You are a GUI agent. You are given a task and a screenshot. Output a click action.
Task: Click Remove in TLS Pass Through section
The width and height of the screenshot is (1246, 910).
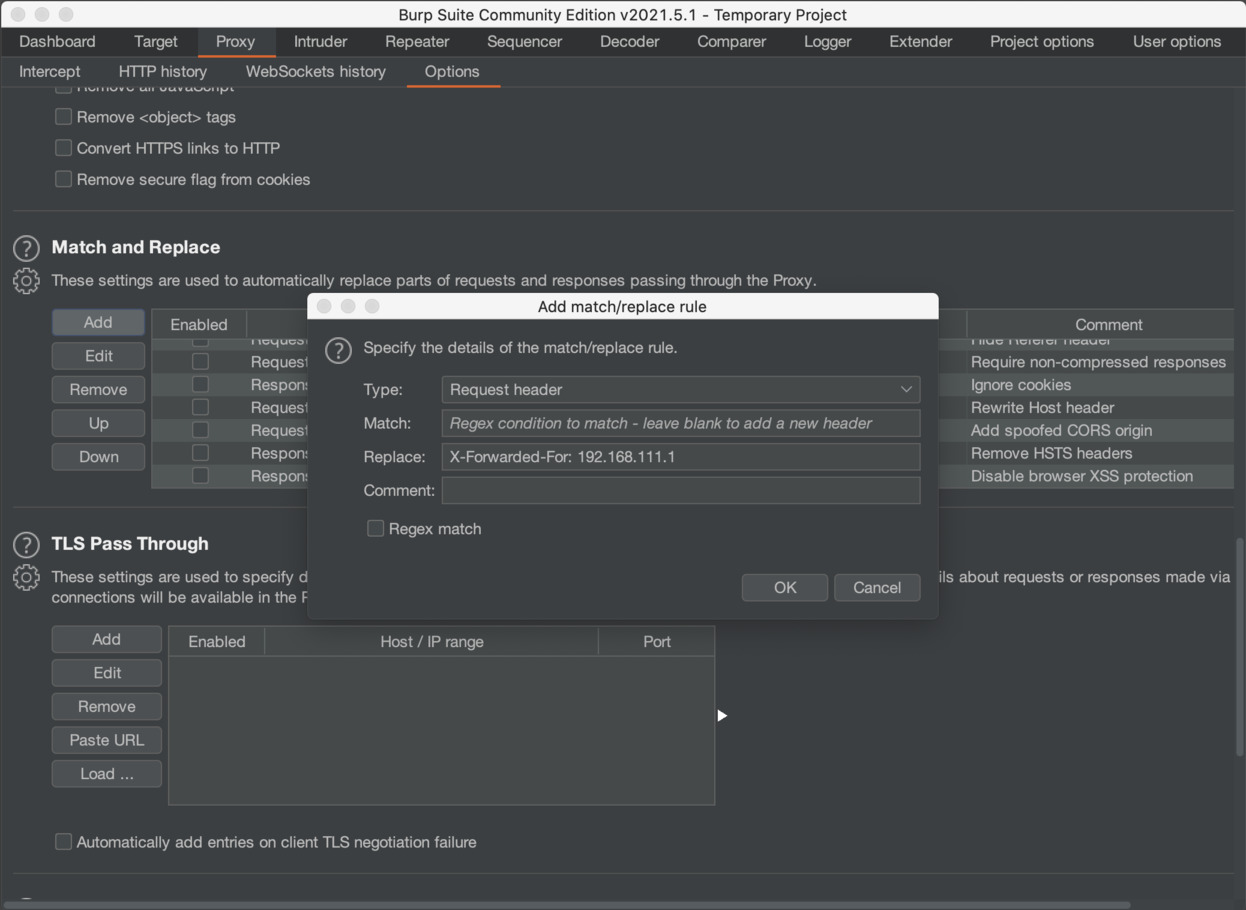pos(107,706)
